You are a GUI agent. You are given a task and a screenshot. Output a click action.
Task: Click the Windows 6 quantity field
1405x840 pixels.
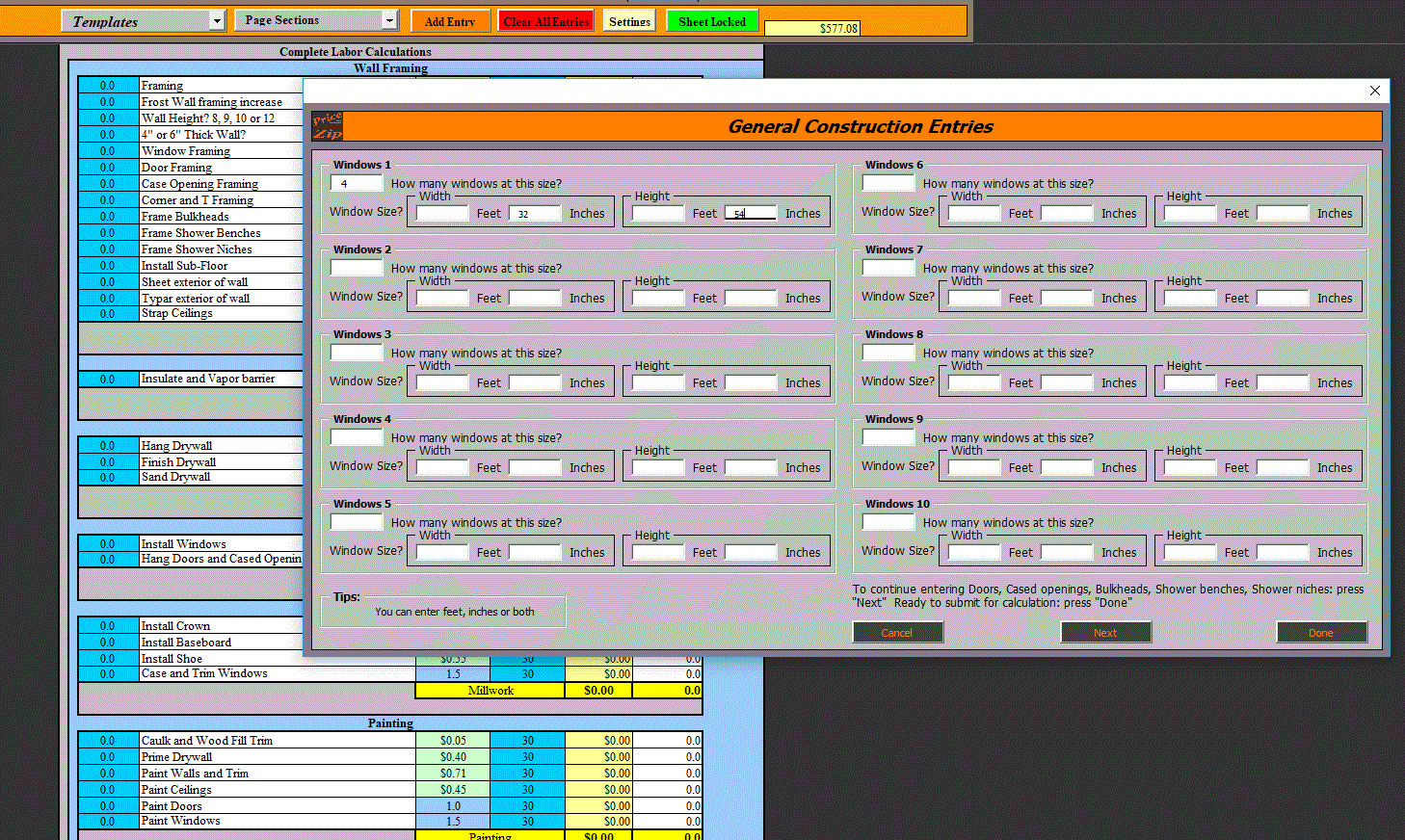[x=887, y=182]
